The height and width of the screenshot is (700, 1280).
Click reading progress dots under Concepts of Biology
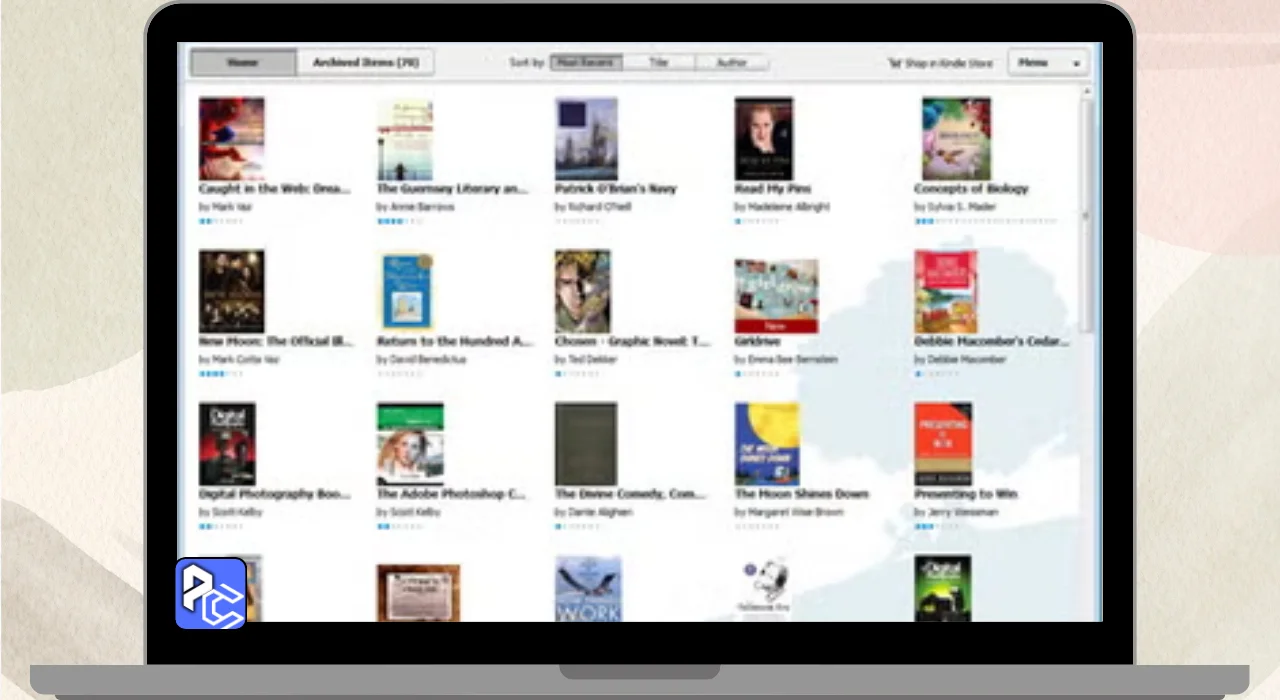click(x=985, y=221)
